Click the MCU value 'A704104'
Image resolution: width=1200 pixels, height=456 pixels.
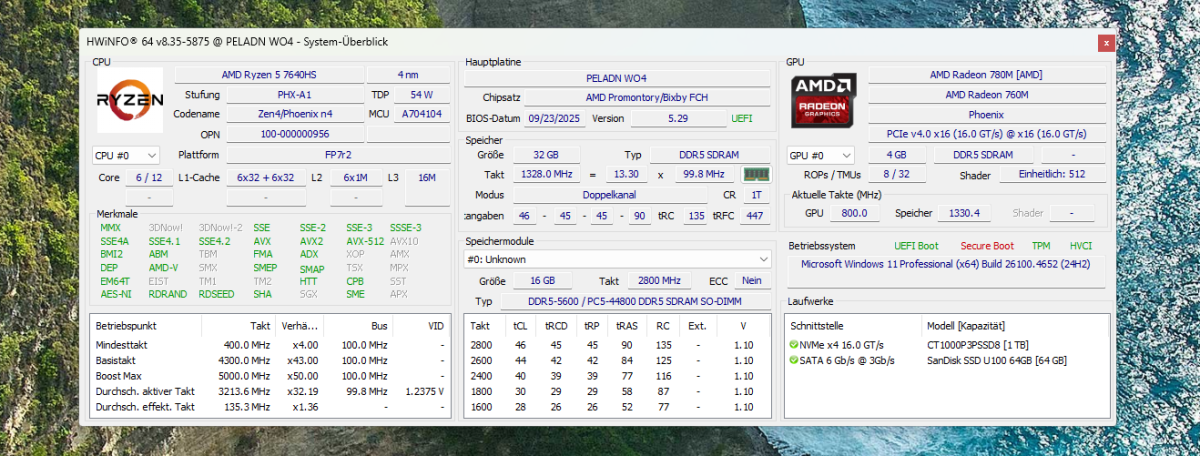tap(421, 114)
